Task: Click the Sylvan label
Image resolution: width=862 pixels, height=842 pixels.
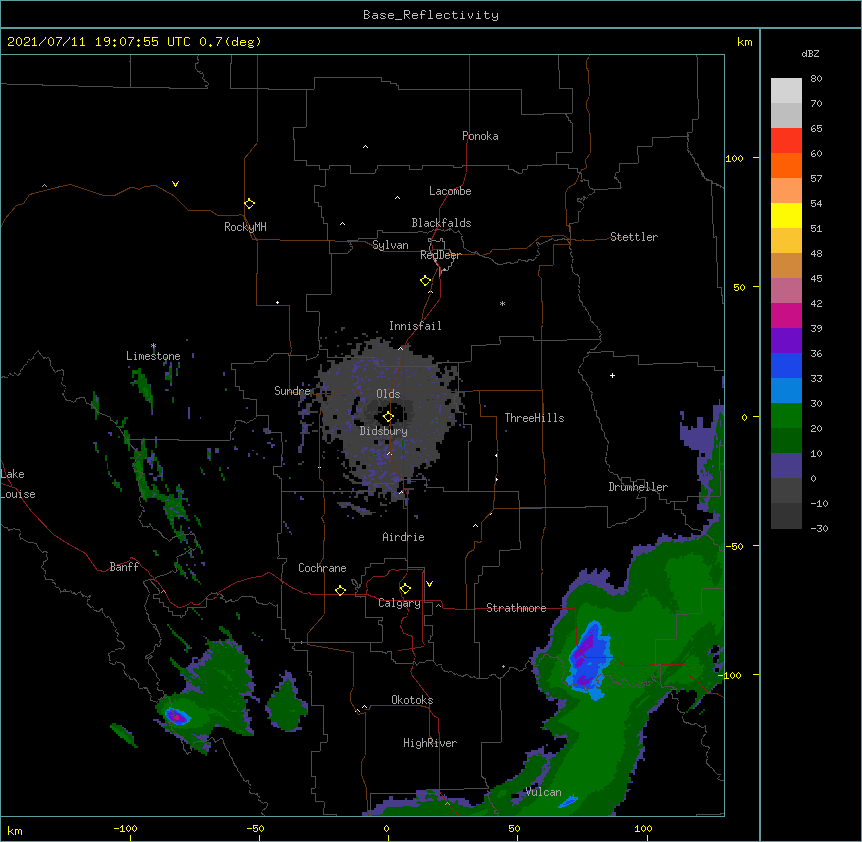Action: (390, 245)
